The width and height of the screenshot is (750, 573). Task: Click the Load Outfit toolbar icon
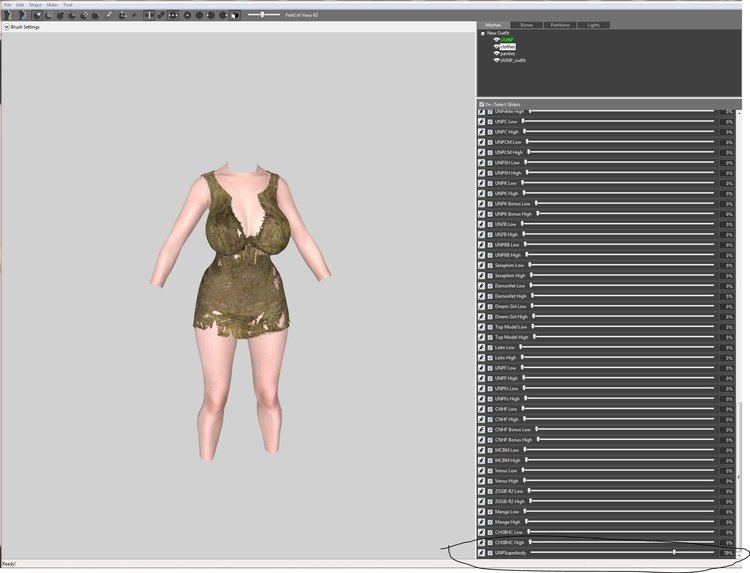coord(22,15)
